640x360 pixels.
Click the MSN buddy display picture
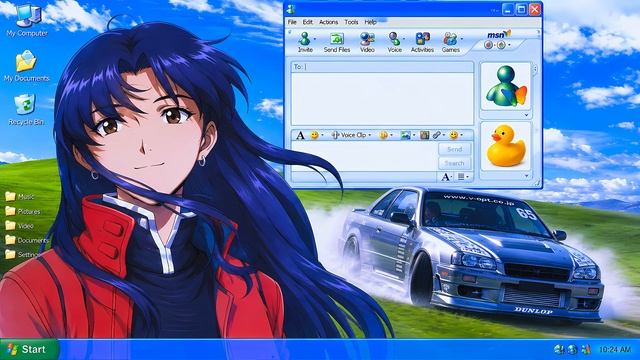point(506,86)
